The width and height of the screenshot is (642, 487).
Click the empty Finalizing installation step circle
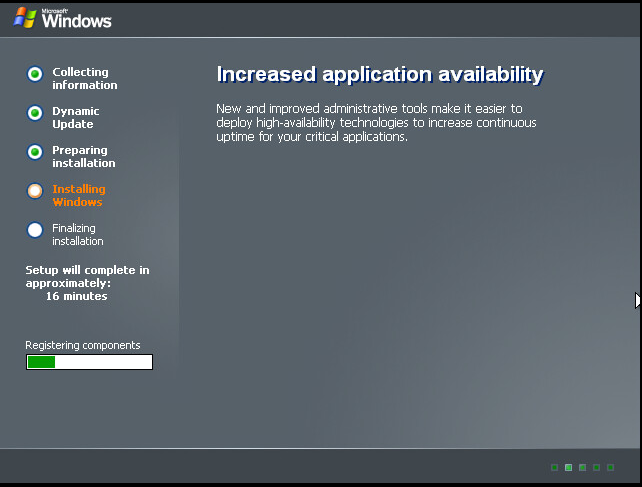[35, 230]
